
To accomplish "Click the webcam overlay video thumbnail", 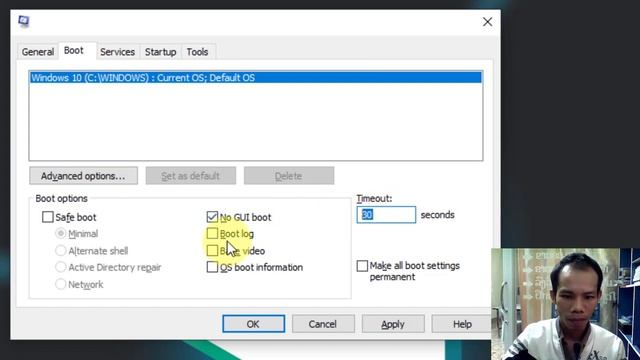I will (565, 304).
